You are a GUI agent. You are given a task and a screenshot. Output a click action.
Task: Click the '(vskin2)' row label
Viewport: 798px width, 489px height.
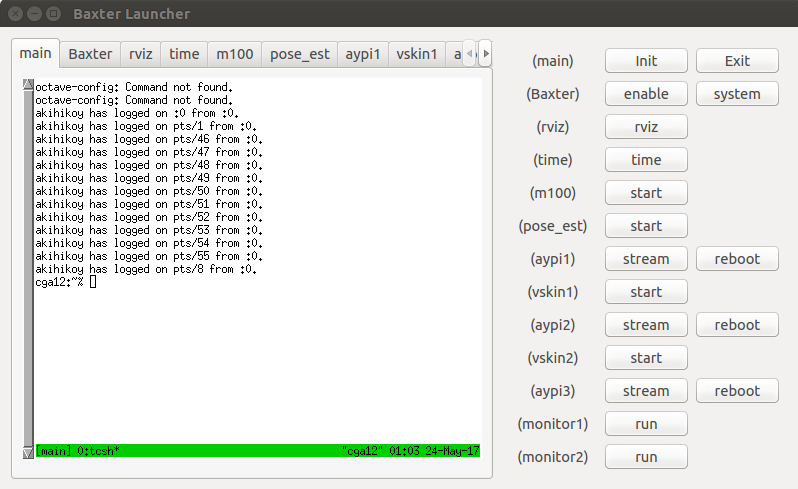tap(553, 358)
